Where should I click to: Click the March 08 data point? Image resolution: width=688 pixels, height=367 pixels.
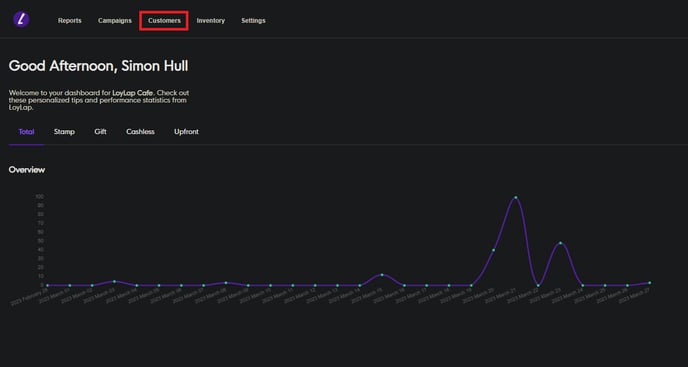pyautogui.click(x=226, y=283)
